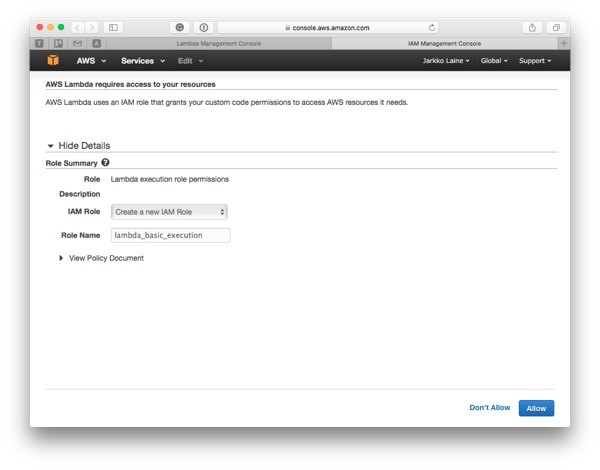Click 'Lambda execution role permissions' text
Screen dimensions: 600x470
coord(170,179)
